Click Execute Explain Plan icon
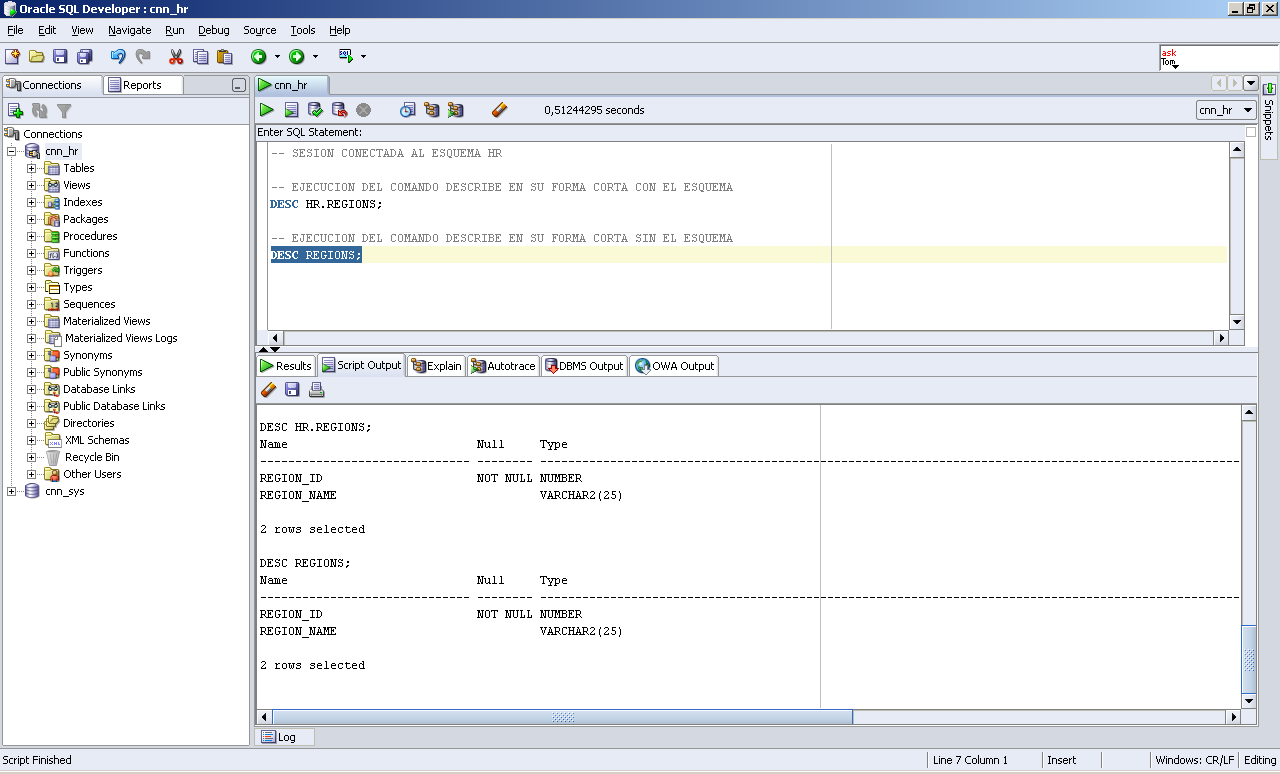 (432, 110)
